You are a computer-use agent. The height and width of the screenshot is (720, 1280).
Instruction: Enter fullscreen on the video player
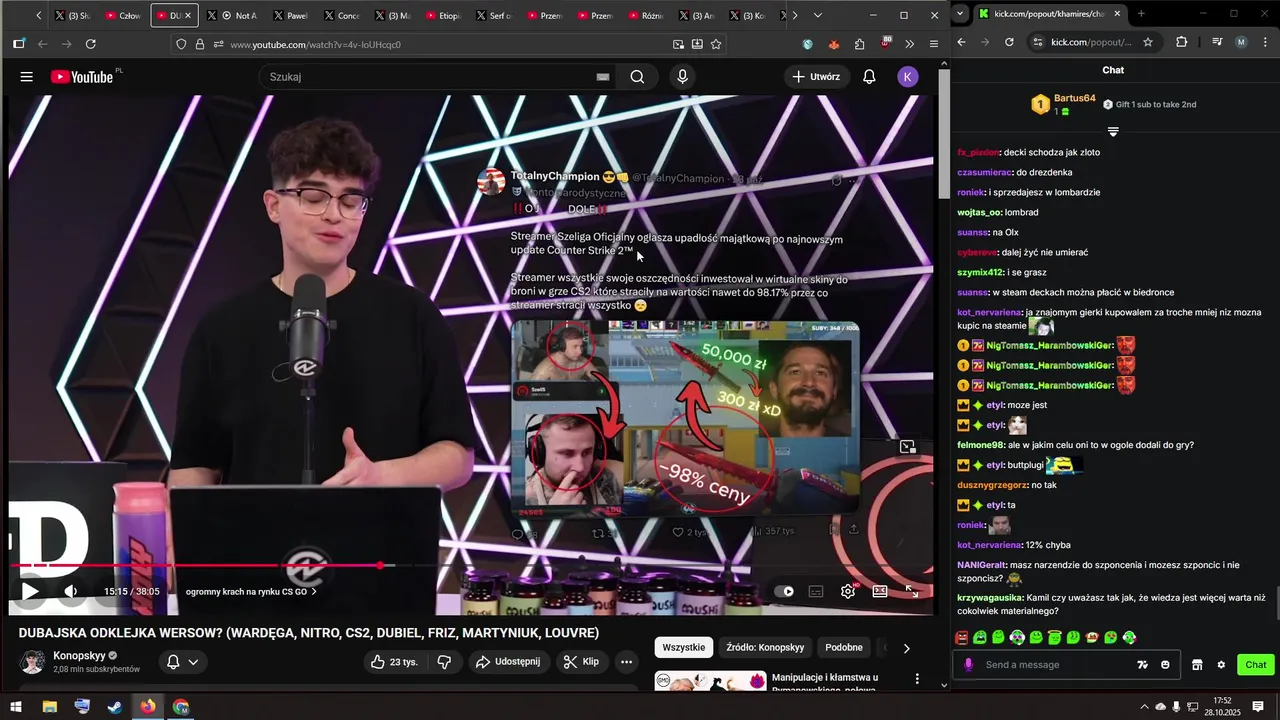pos(912,591)
